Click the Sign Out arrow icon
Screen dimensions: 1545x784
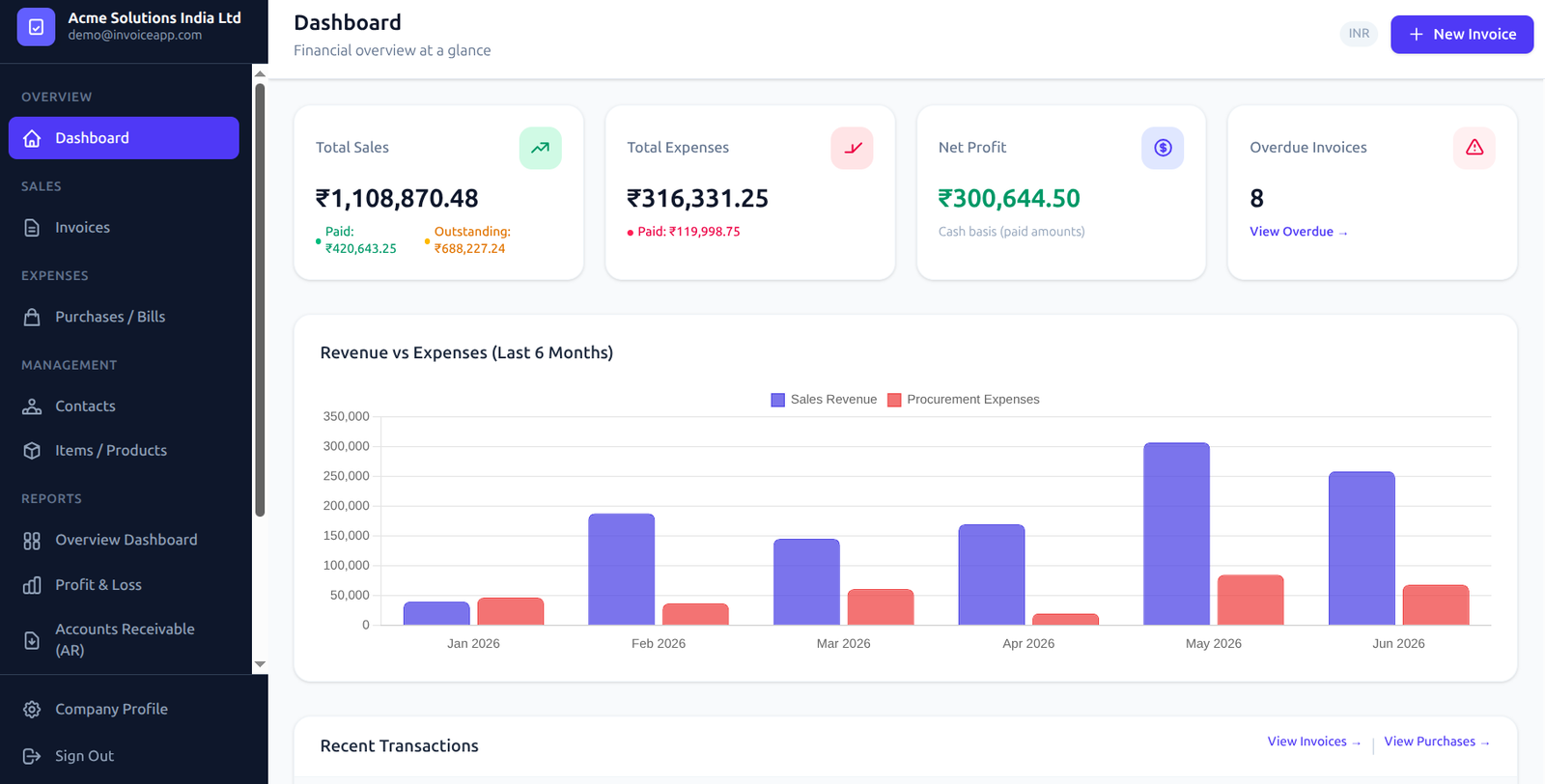(x=32, y=756)
